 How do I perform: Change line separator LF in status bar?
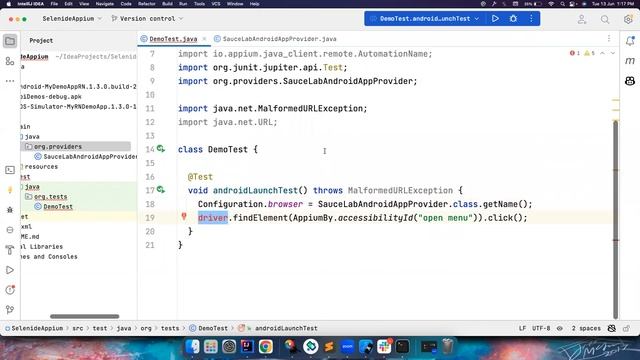click(522, 328)
